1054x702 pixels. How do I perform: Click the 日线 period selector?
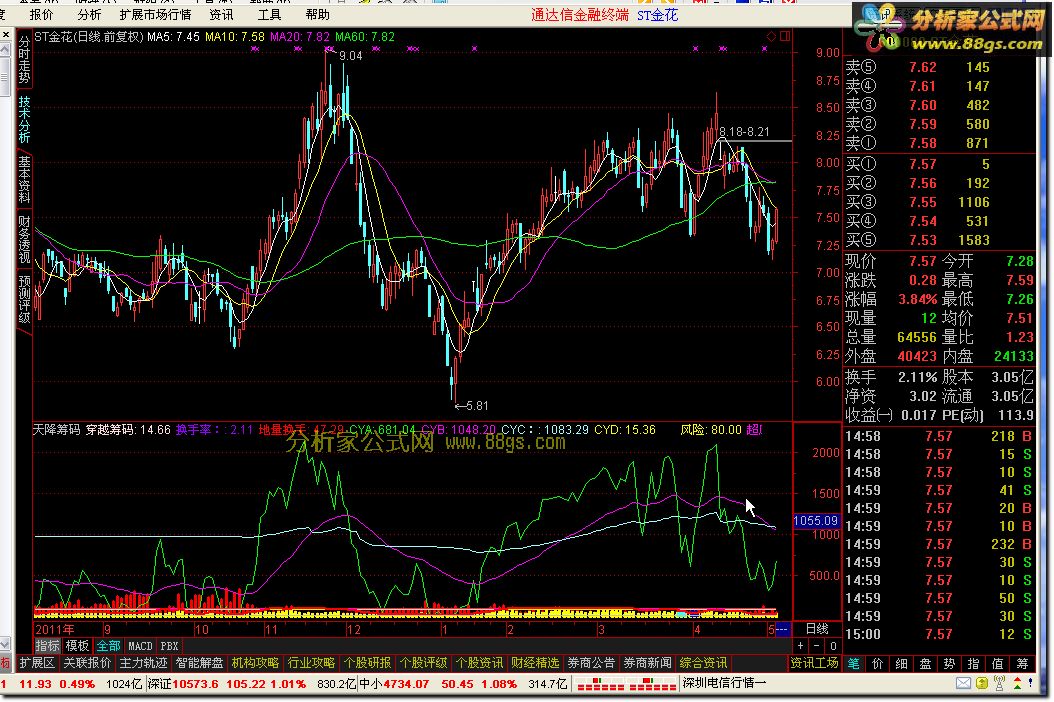point(817,629)
